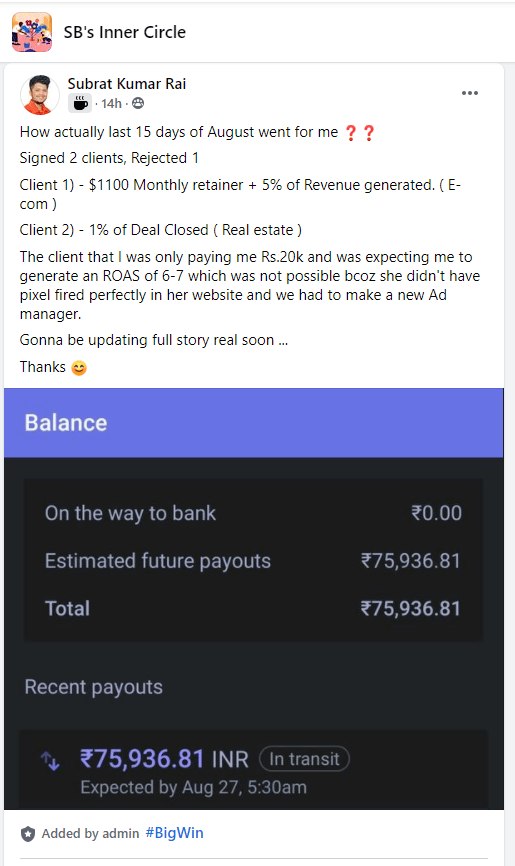
Task: Click the SB's Inner Circle group name
Action: pos(124,33)
